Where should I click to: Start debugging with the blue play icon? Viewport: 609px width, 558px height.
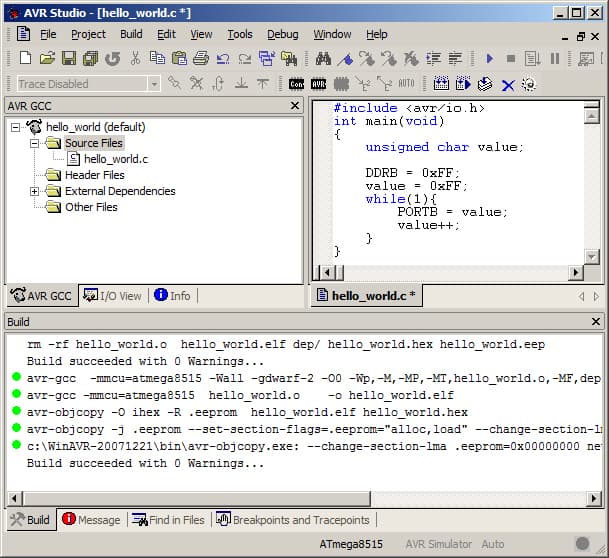489,59
